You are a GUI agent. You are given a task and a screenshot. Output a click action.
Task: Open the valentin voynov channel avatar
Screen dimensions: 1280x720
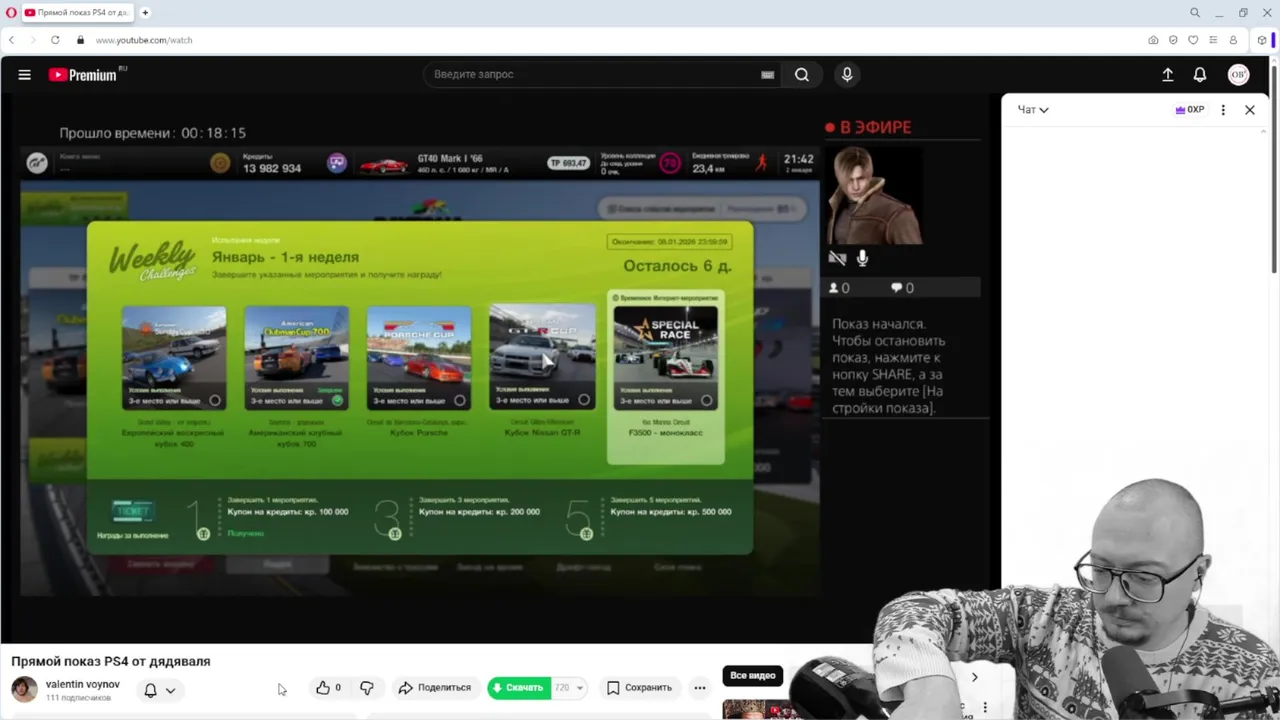coord(24,689)
